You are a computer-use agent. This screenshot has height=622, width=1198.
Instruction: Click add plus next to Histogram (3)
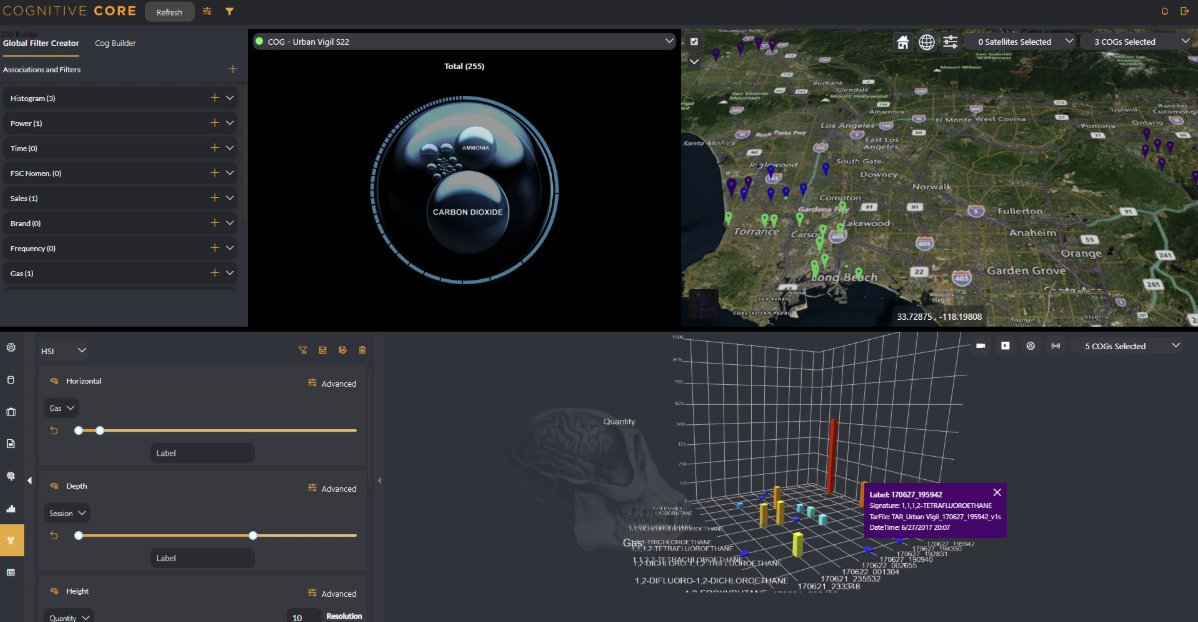point(215,98)
